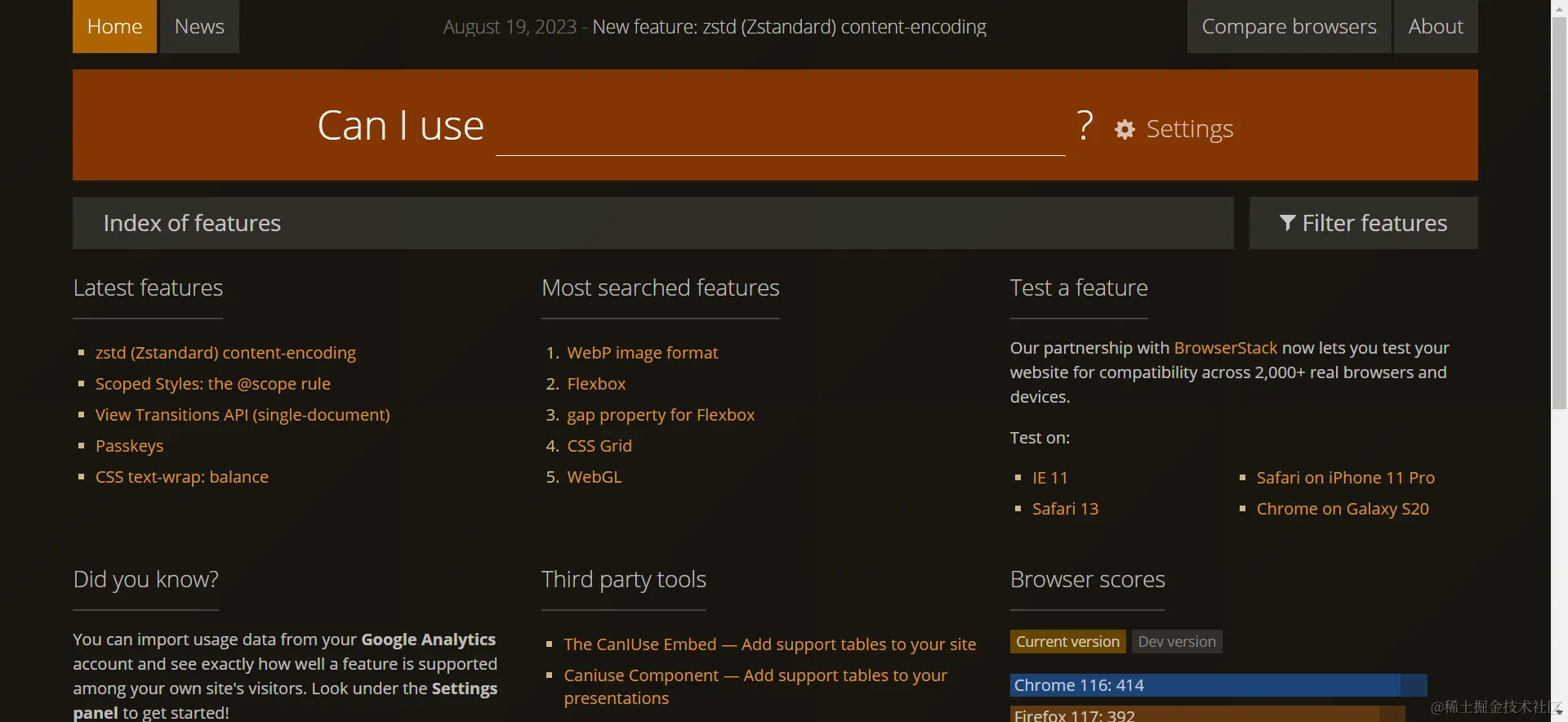
Task: Click the funnel icon in Filter features
Action: click(1287, 223)
